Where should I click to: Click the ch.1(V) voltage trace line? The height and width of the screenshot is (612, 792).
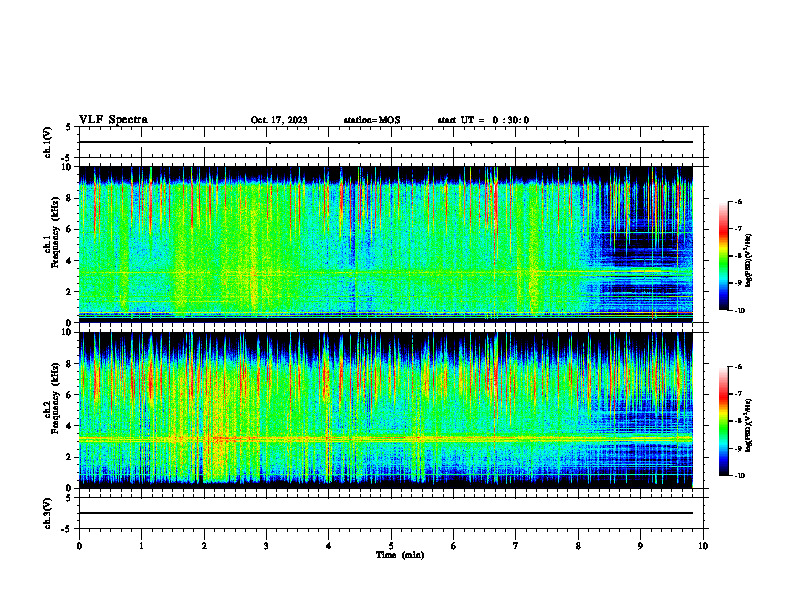pos(386,142)
